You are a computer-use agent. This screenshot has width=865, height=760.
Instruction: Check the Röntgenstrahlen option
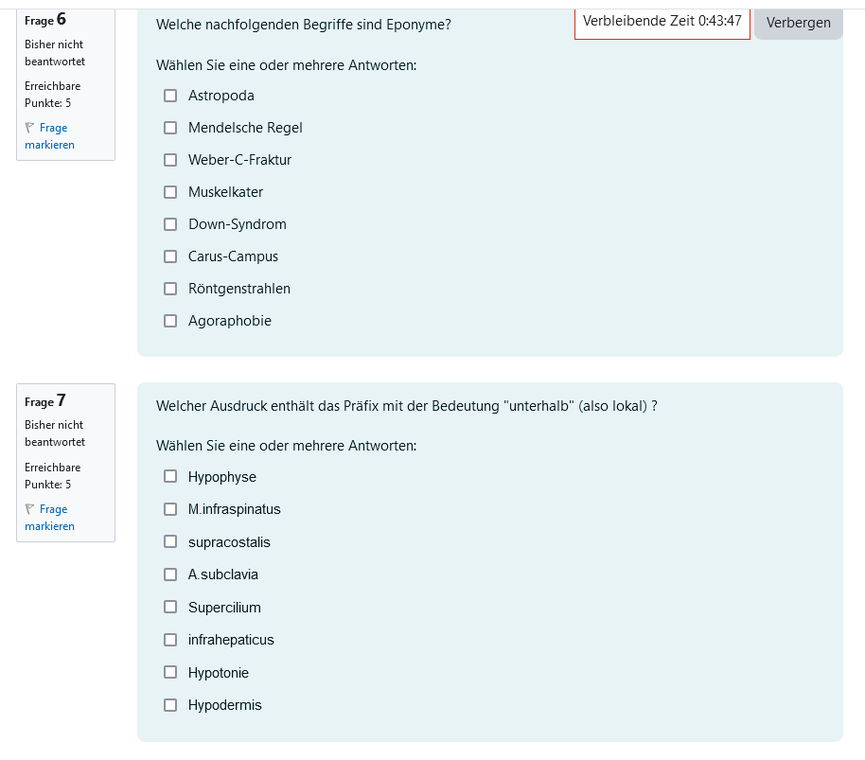point(170,288)
